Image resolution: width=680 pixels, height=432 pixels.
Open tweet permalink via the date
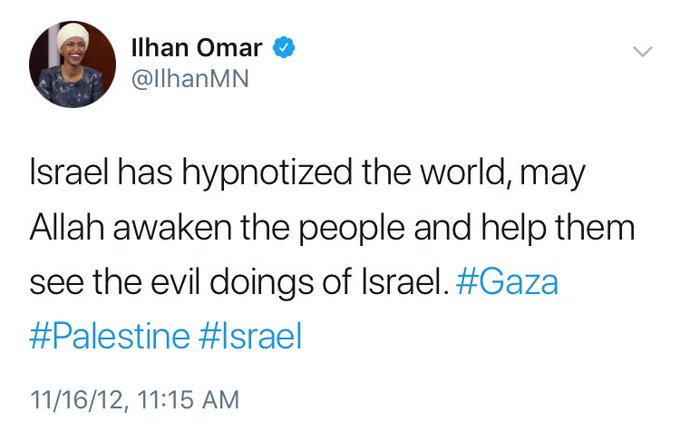pyautogui.click(x=134, y=399)
